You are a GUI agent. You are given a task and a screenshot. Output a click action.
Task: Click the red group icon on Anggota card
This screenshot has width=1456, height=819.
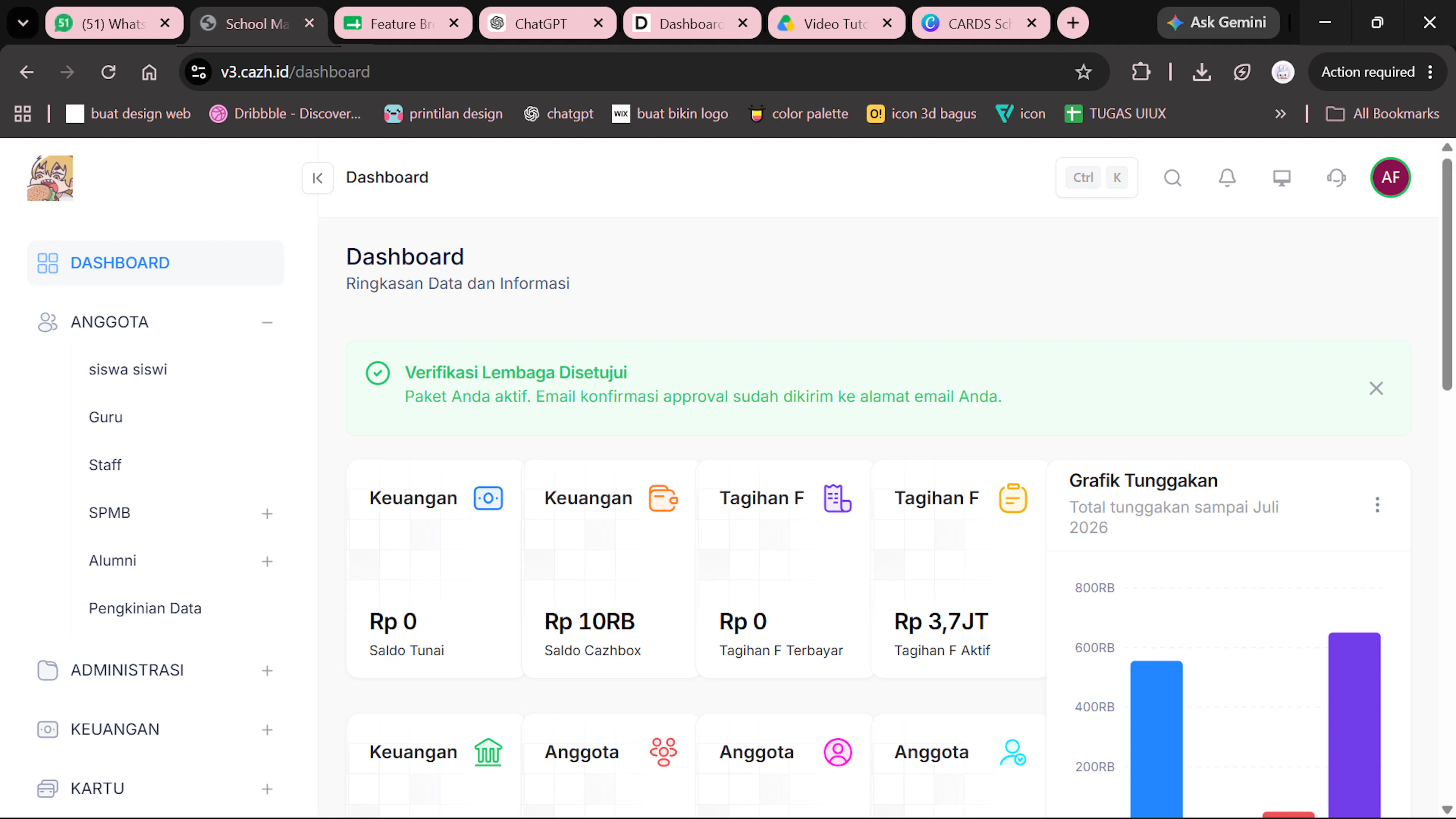663,752
